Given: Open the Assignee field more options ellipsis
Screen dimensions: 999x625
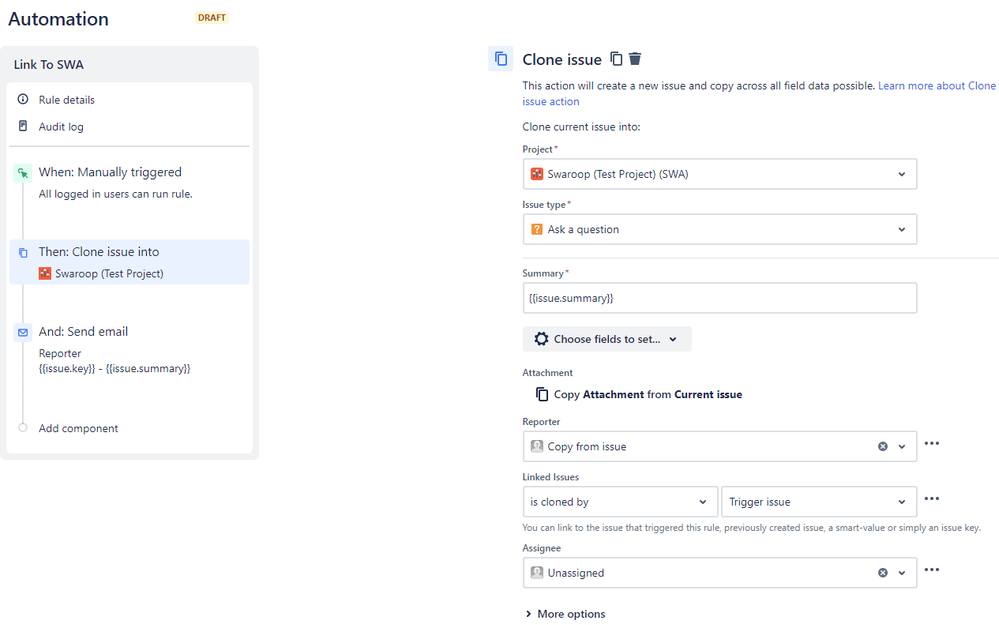Looking at the screenshot, I should (x=931, y=570).
